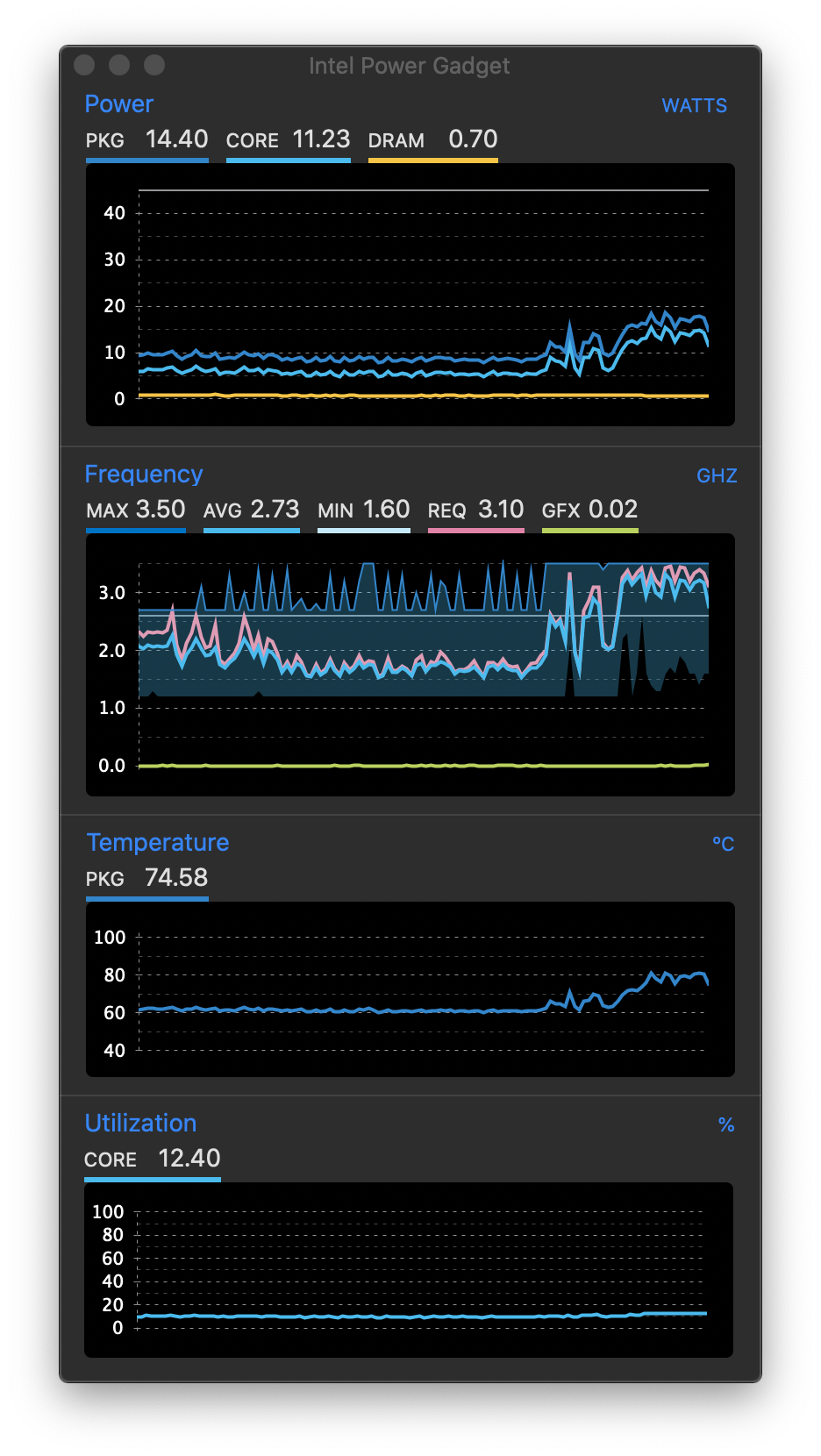Click the CORE label in Power section

[x=253, y=140]
